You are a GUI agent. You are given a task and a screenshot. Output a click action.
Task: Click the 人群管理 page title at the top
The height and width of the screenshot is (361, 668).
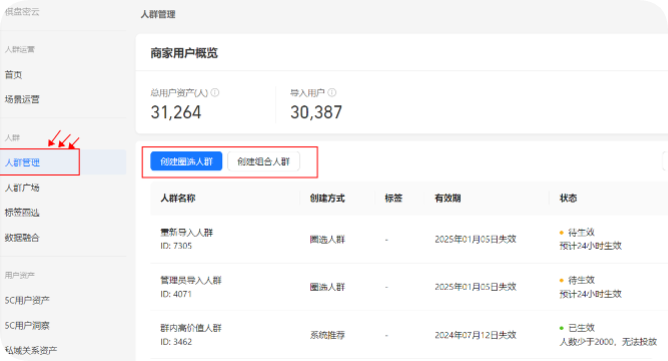pos(158,14)
